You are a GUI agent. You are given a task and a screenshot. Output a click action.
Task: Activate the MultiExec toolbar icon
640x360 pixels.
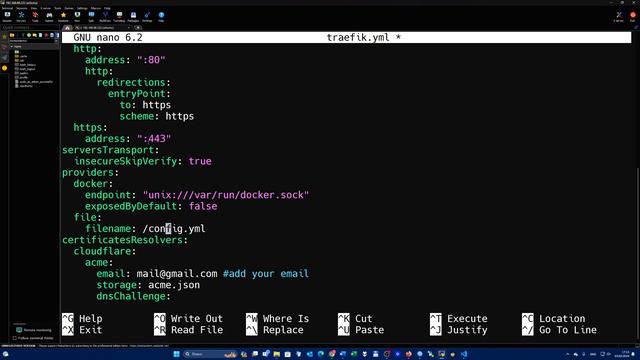coord(105,16)
